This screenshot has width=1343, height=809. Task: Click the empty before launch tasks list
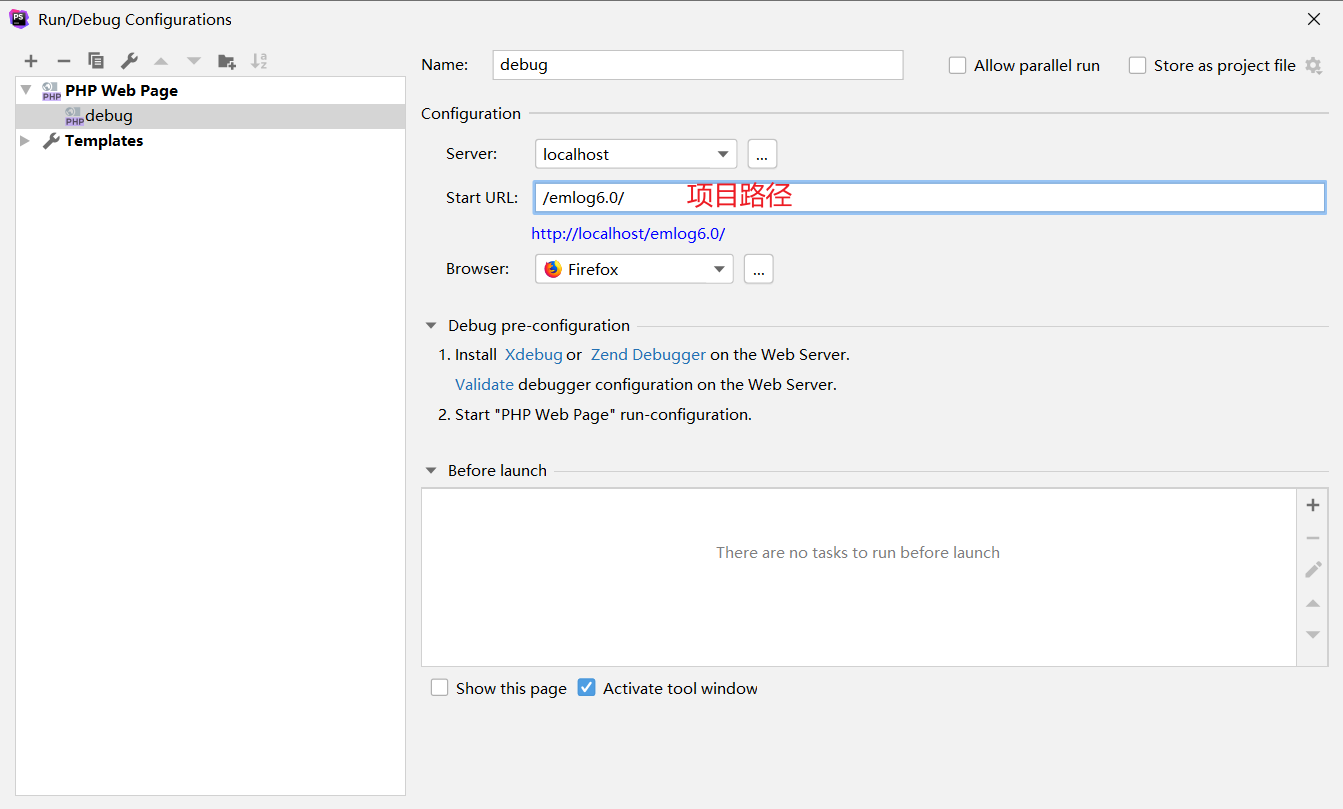[858, 577]
